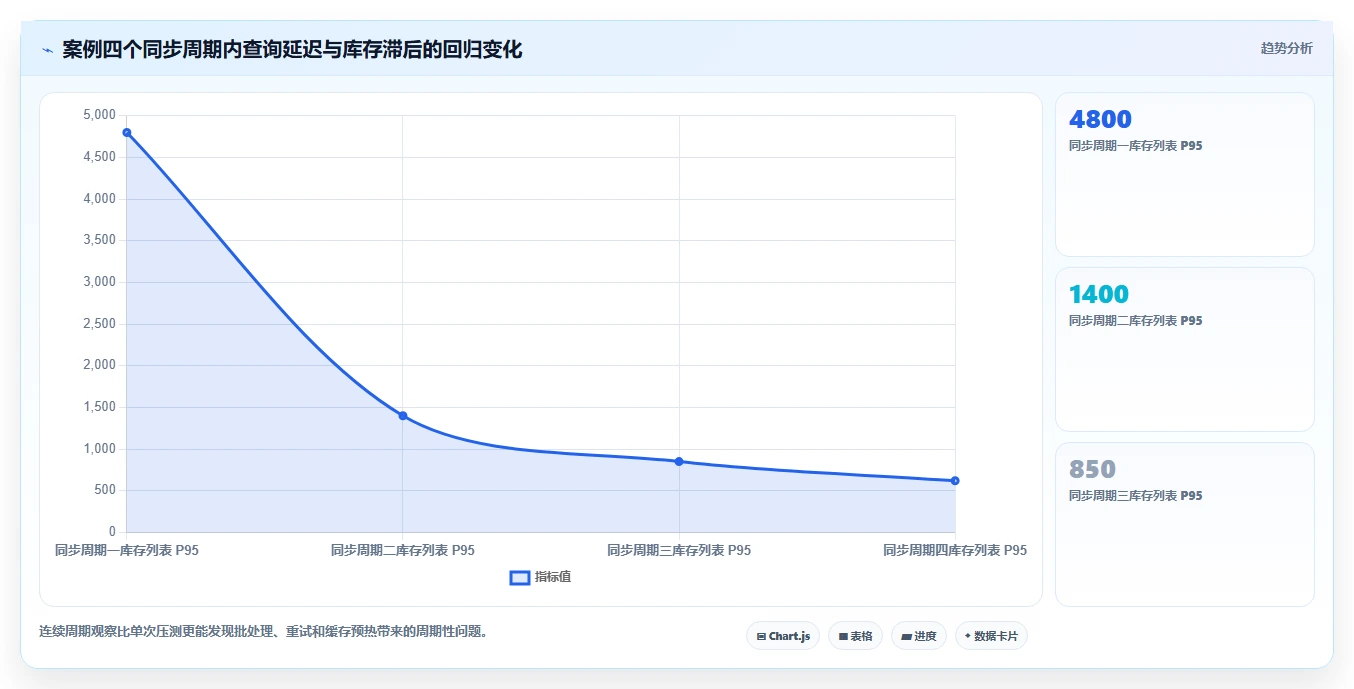Click card caption 同步周期一库存列表 P95
Image resolution: width=1354 pixels, height=689 pixels.
(x=1135, y=146)
